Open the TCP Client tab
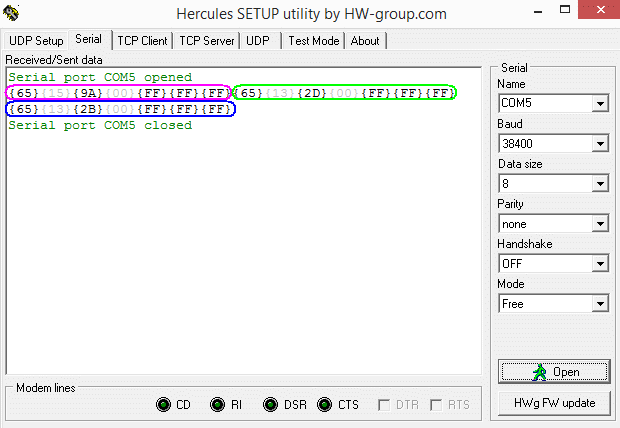620x428 pixels. click(142, 41)
